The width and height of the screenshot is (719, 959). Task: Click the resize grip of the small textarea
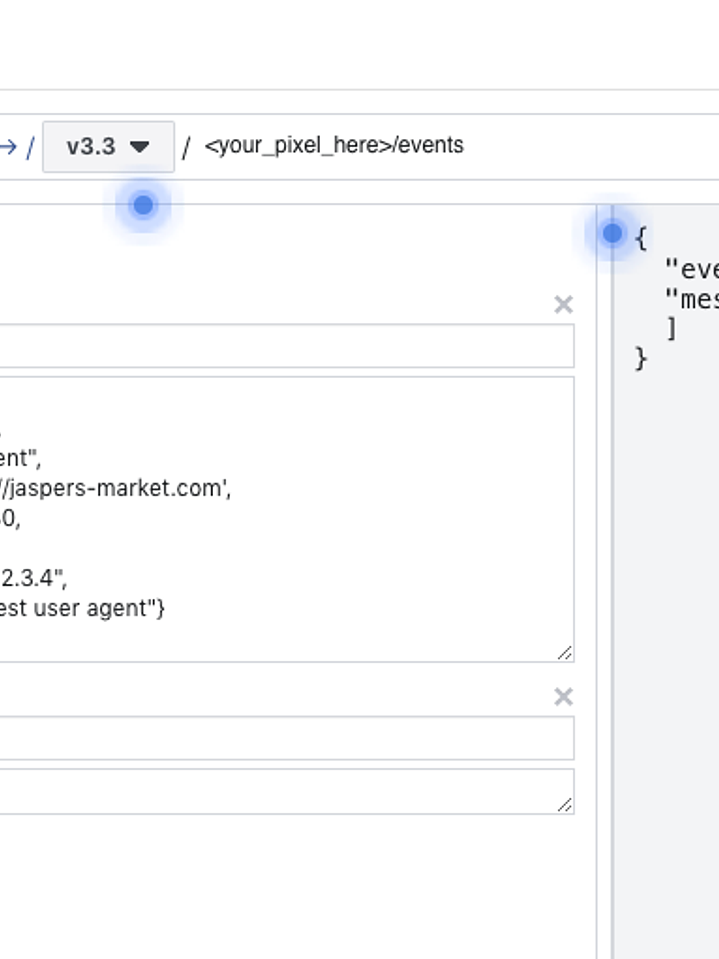565,804
